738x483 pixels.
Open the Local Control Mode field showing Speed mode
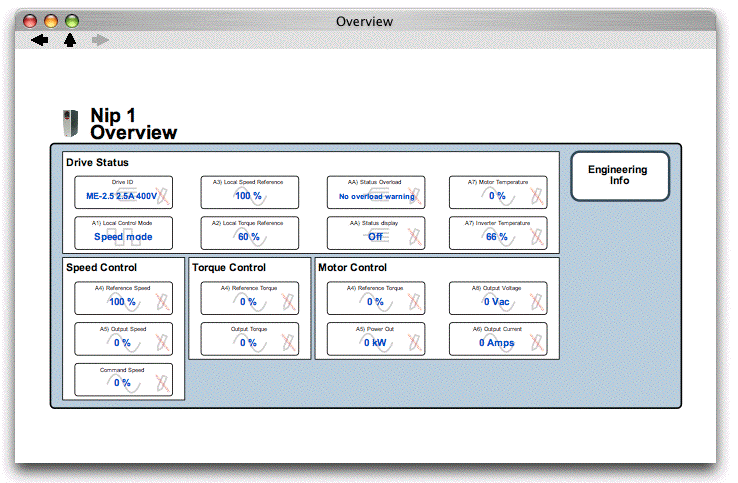click(123, 233)
